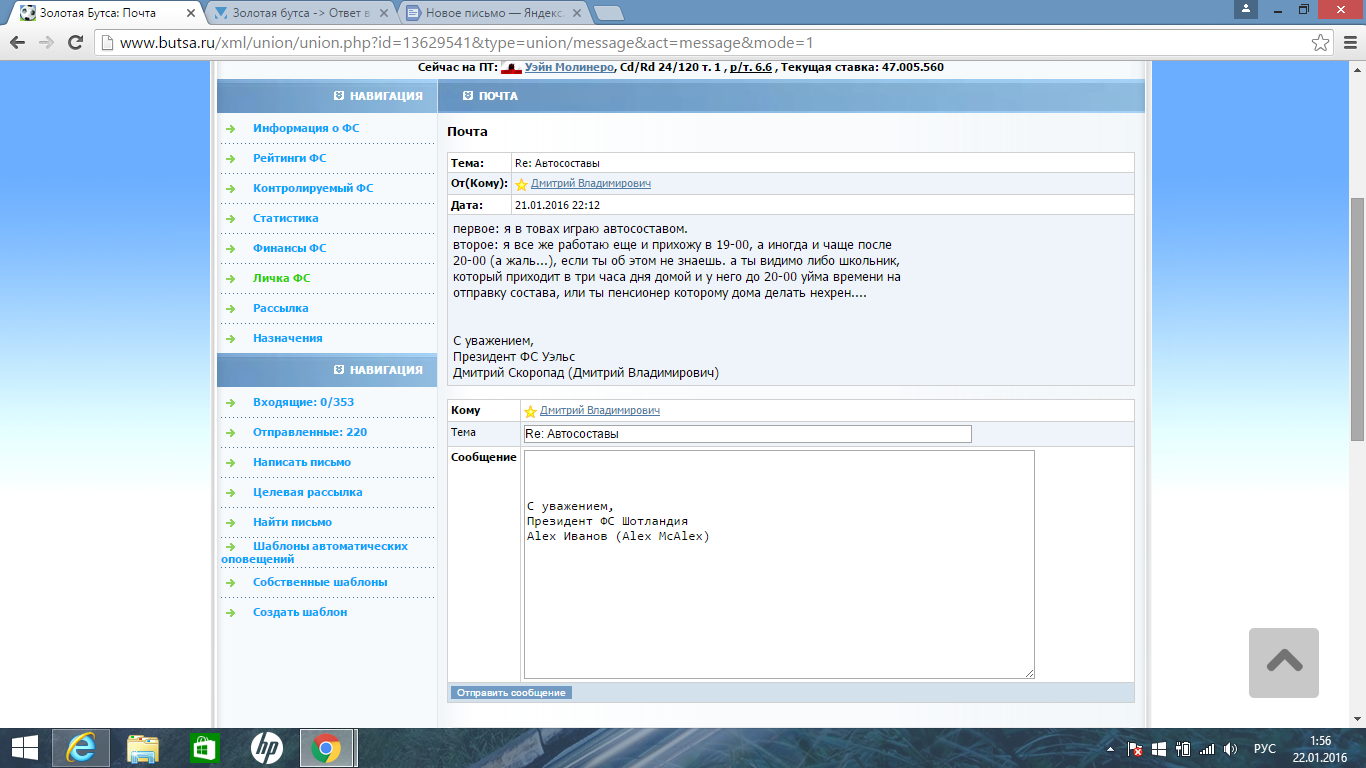Collapse the ПОЧТА section header
This screenshot has width=1366, height=768.
(x=490, y=96)
